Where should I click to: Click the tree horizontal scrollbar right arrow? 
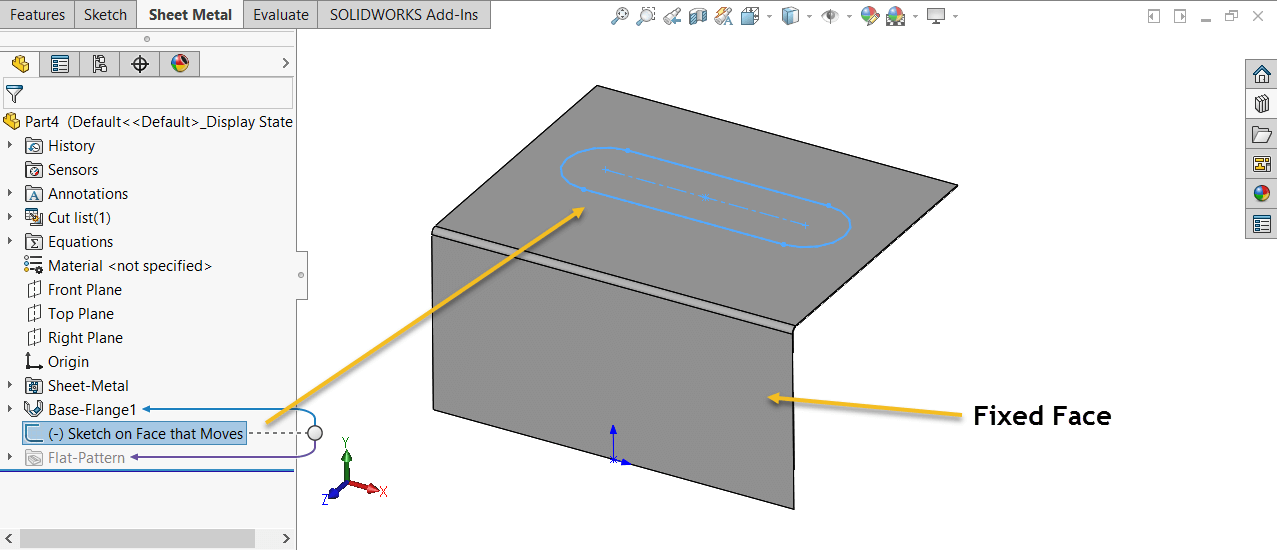point(286,539)
